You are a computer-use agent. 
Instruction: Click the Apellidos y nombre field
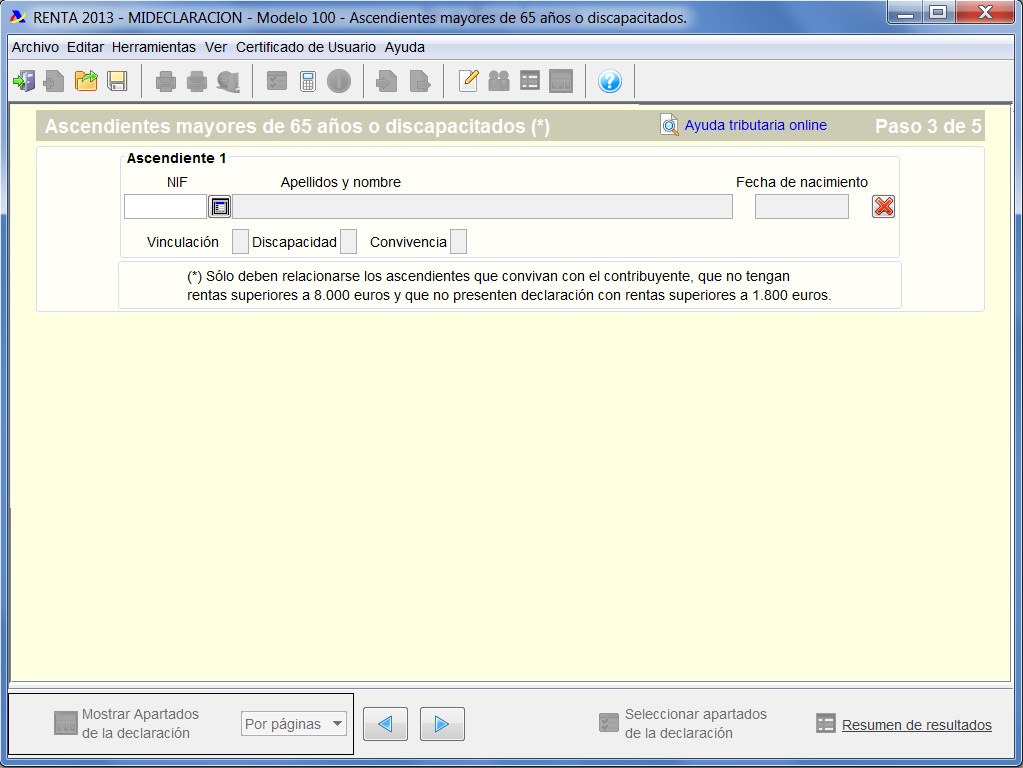482,207
